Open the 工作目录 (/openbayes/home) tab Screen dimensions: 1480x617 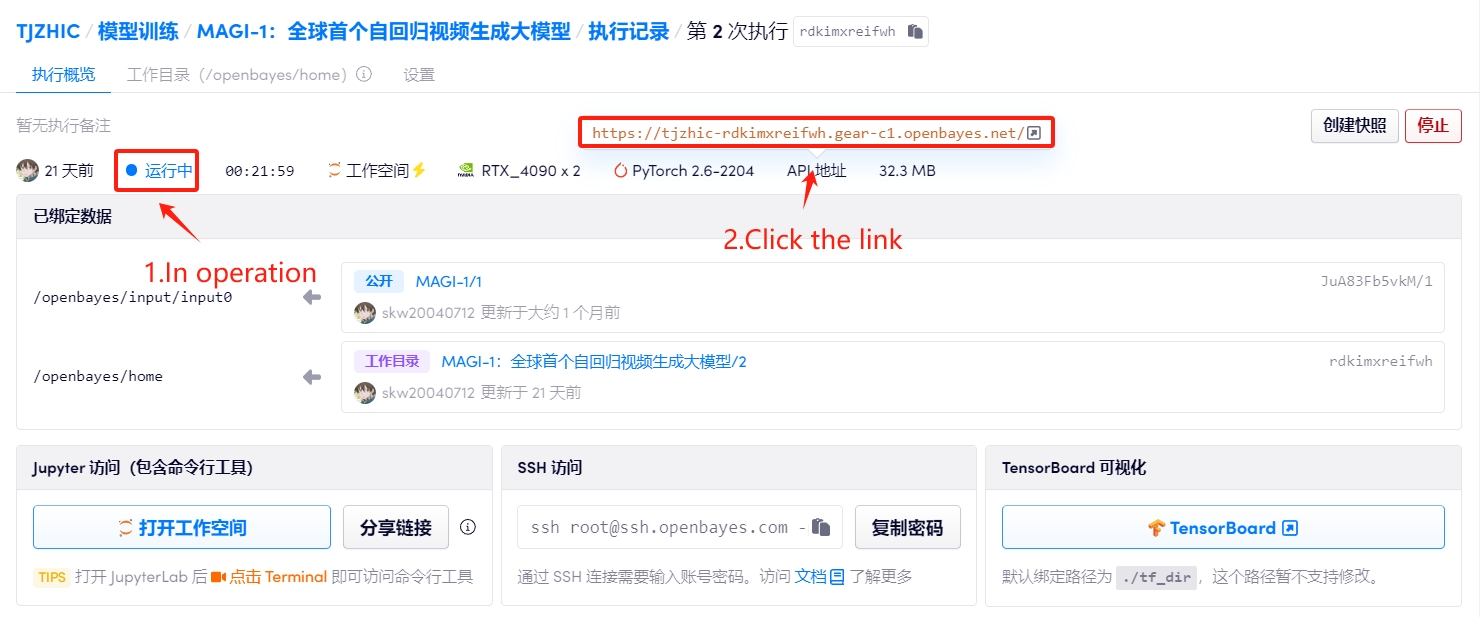[239, 75]
